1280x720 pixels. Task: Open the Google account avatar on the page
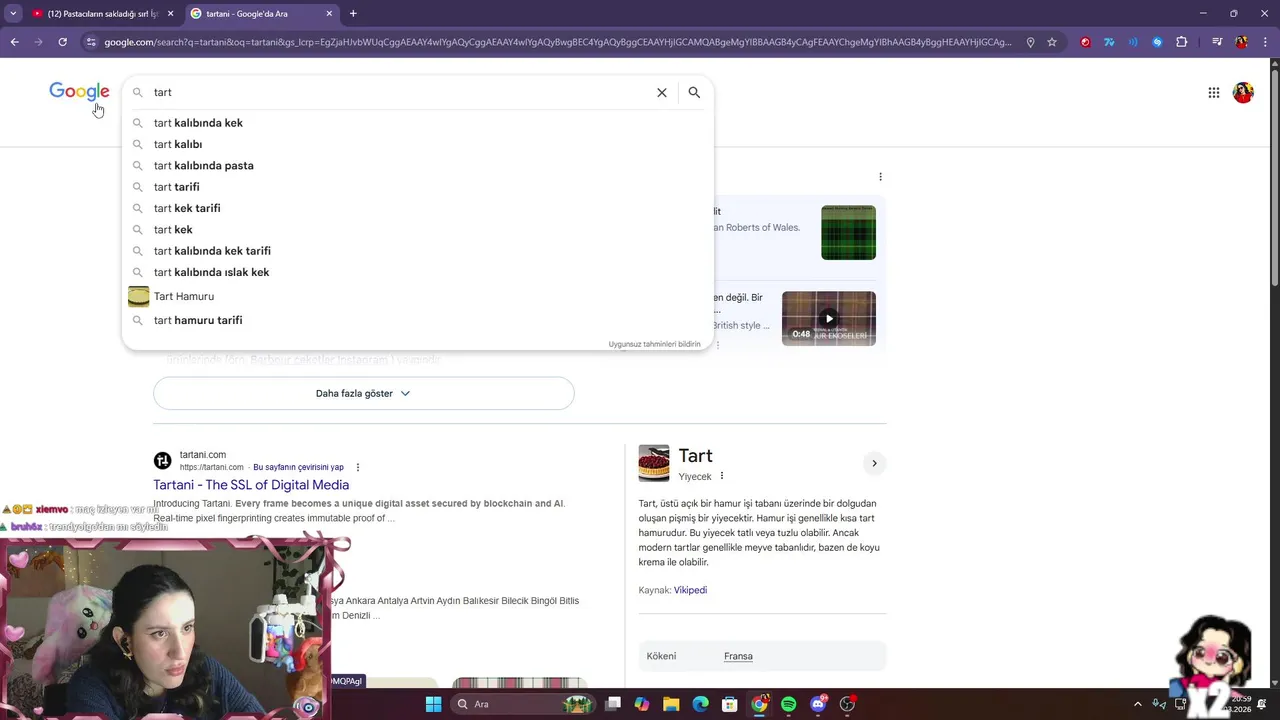[1243, 93]
